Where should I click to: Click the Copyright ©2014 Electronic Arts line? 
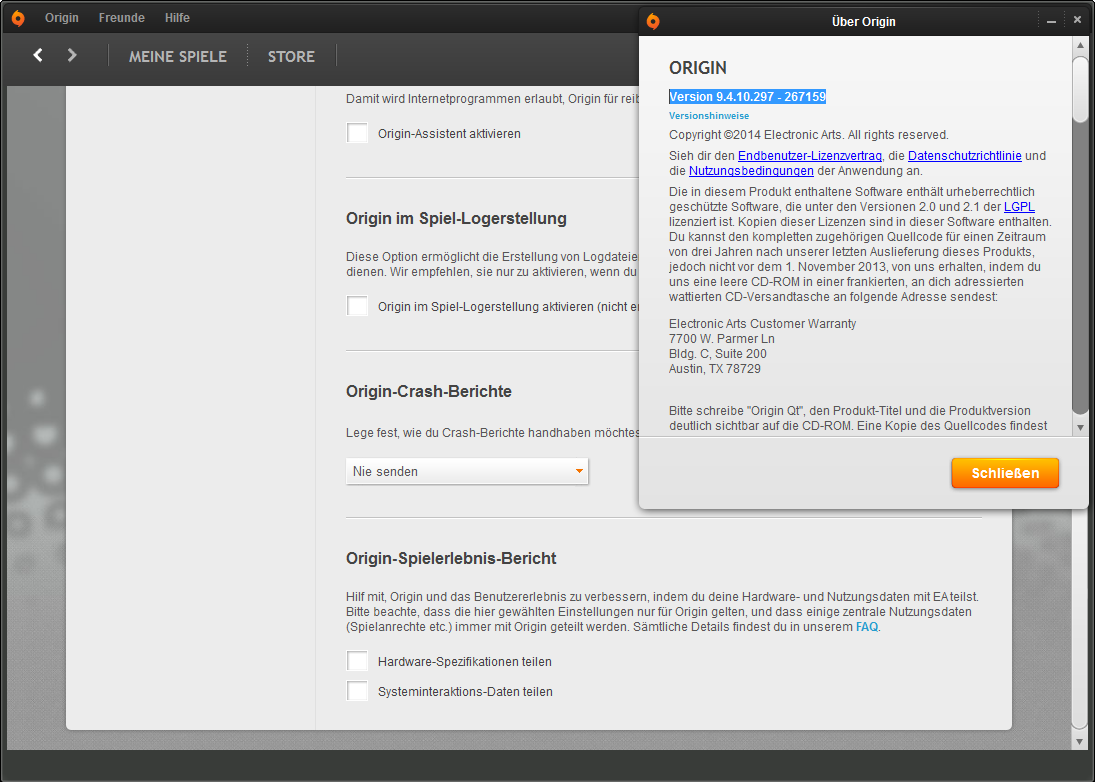point(809,135)
